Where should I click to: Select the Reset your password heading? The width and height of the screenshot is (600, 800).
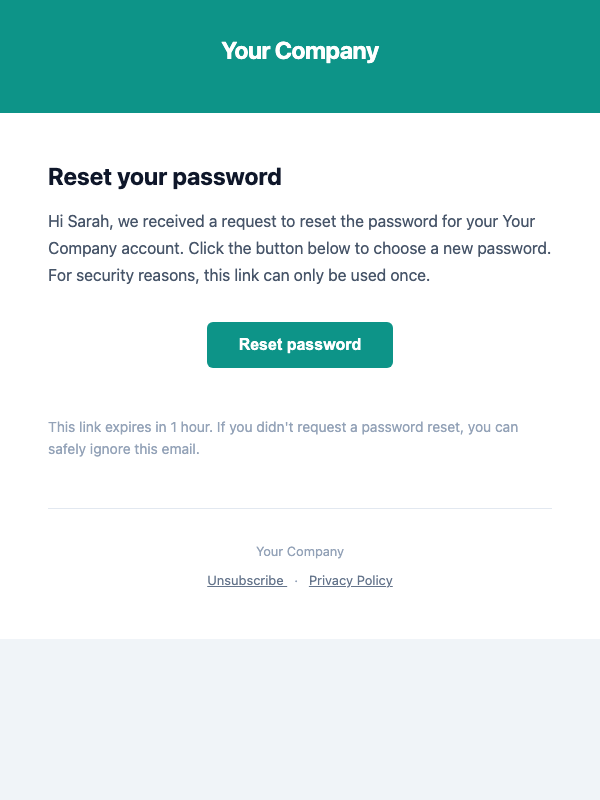(164, 177)
